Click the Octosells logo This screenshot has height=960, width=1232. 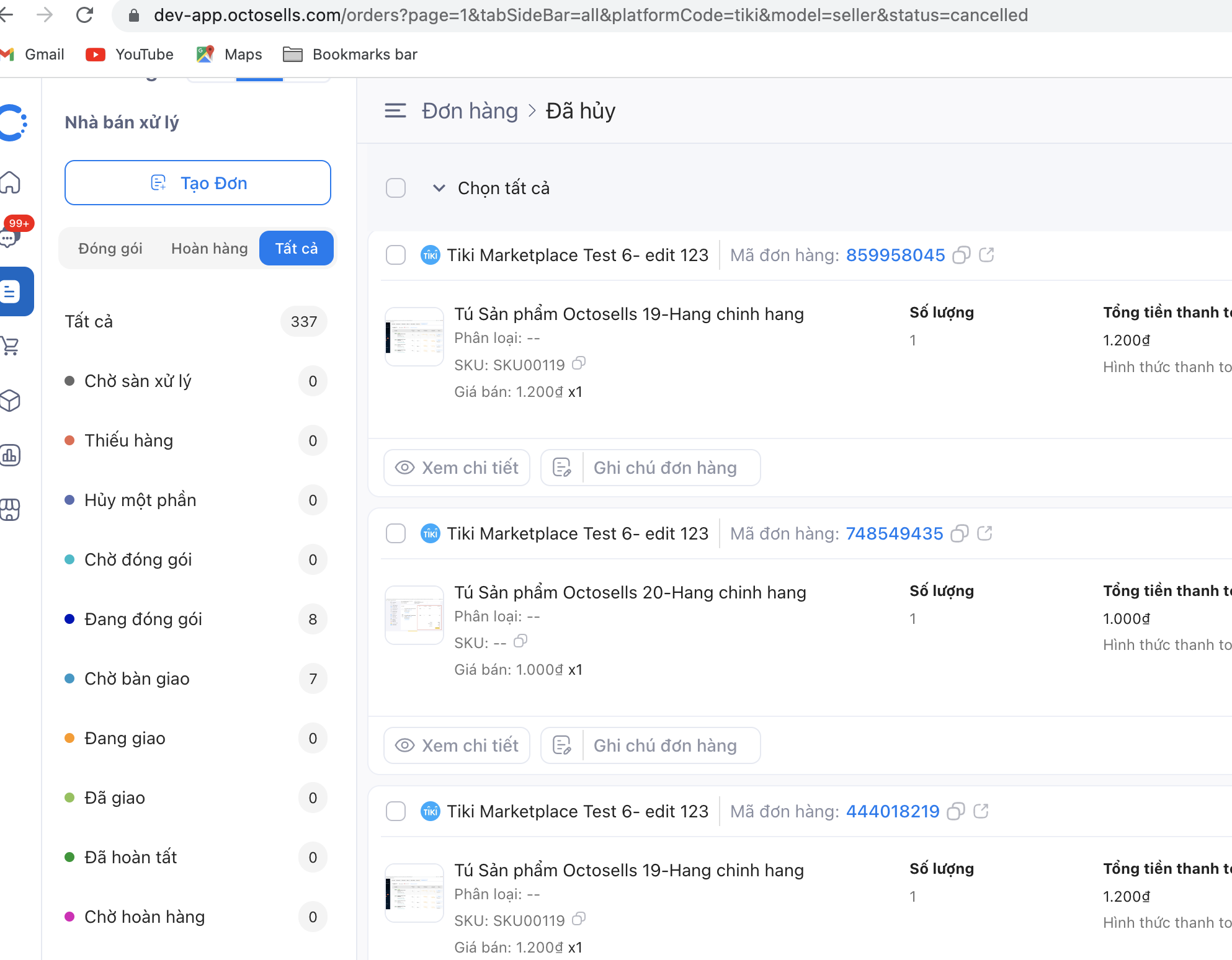(12, 123)
